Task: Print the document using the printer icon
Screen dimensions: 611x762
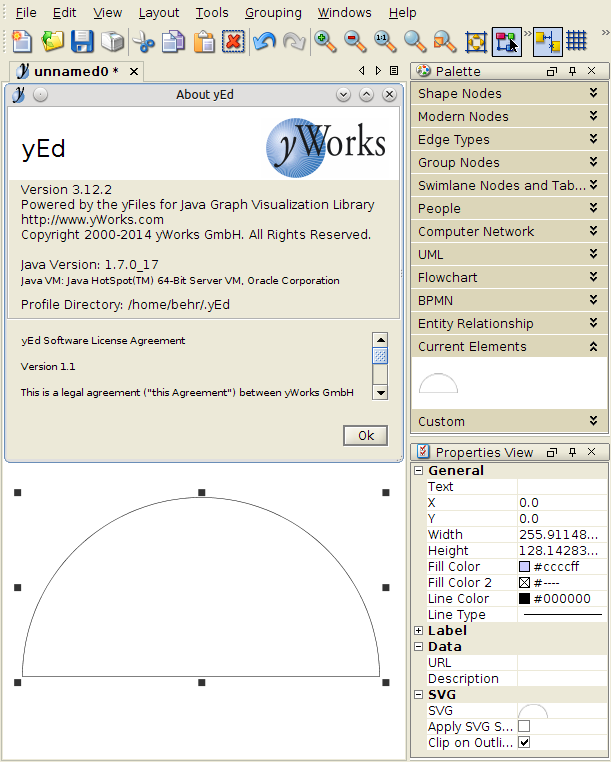Action: tap(112, 41)
